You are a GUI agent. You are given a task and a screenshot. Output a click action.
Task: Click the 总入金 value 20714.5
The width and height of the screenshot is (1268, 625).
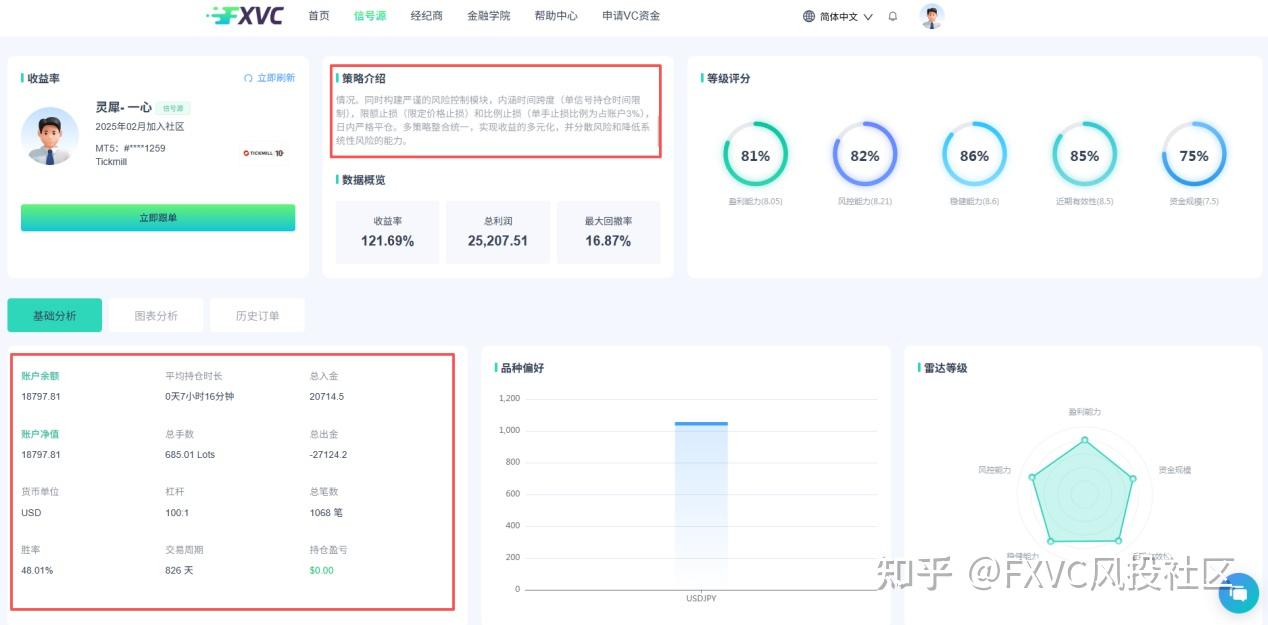pos(327,397)
